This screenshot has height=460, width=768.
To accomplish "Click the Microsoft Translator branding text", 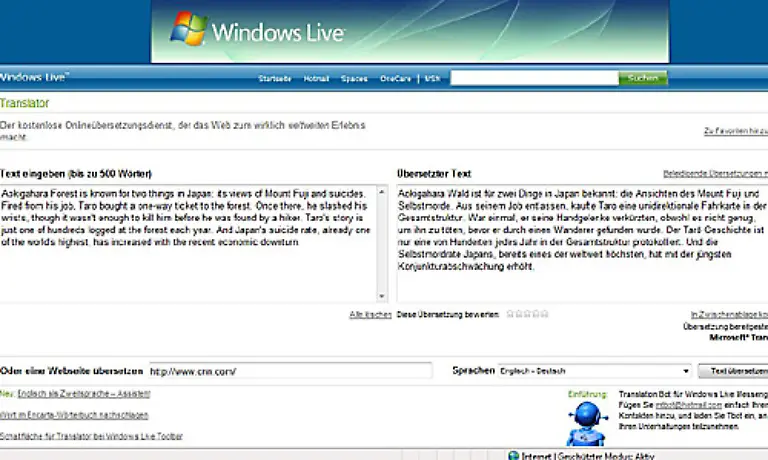I will tap(739, 338).
